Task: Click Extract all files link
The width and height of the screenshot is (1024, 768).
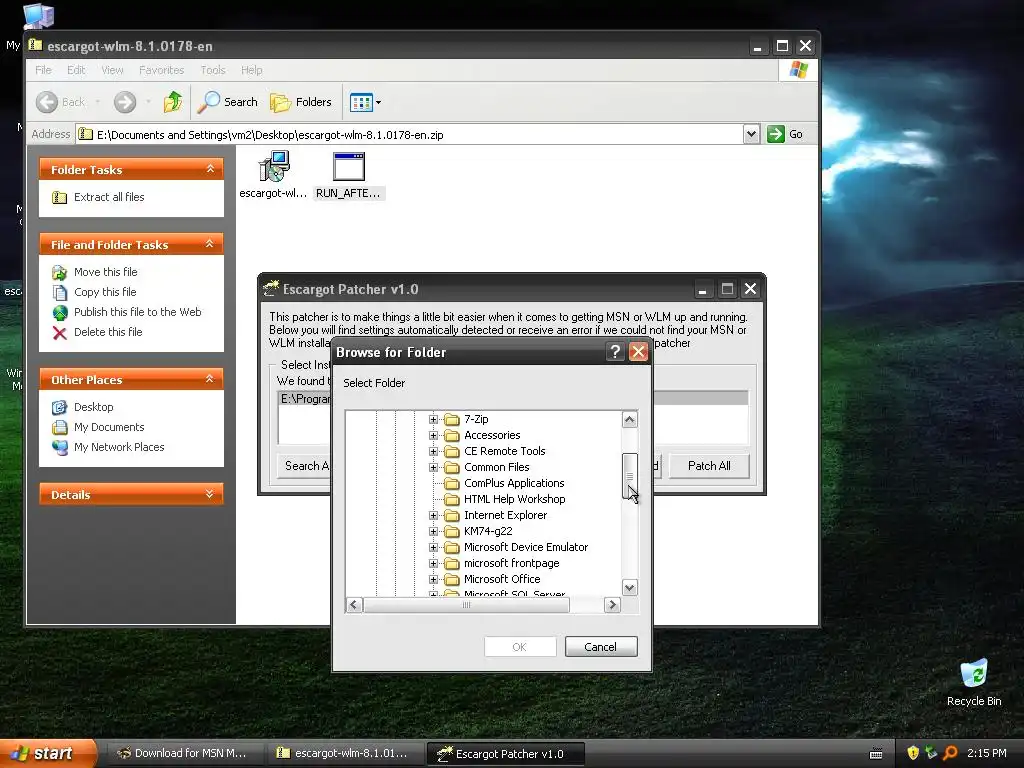Action: point(108,197)
